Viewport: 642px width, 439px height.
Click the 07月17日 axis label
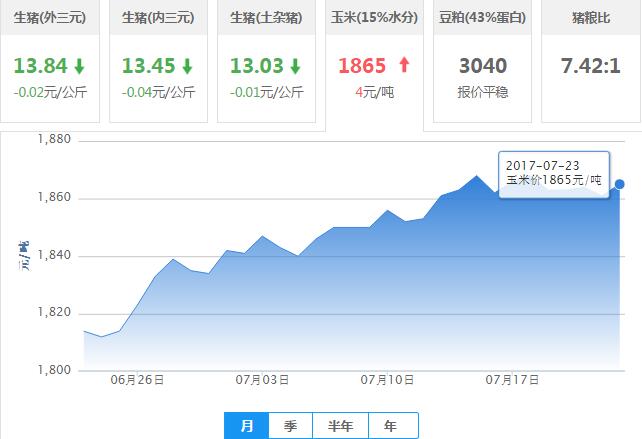tap(512, 380)
